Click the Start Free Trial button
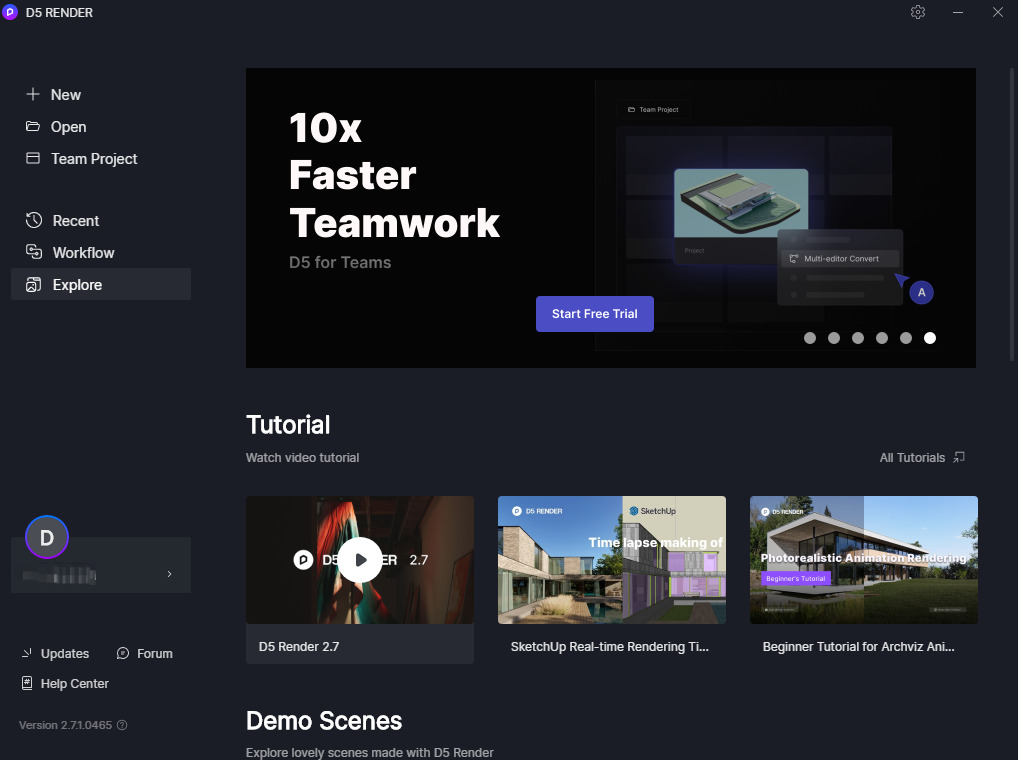 tap(594, 313)
